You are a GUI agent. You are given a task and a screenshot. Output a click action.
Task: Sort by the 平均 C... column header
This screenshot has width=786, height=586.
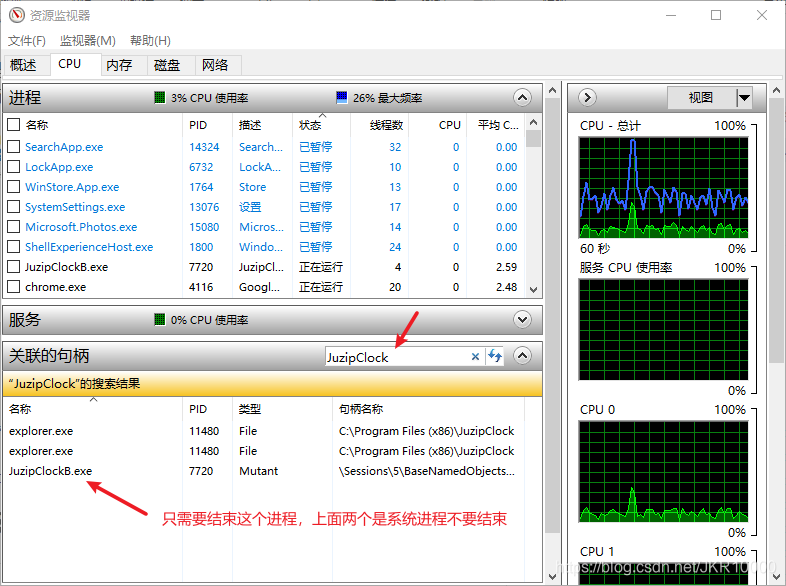[495, 125]
